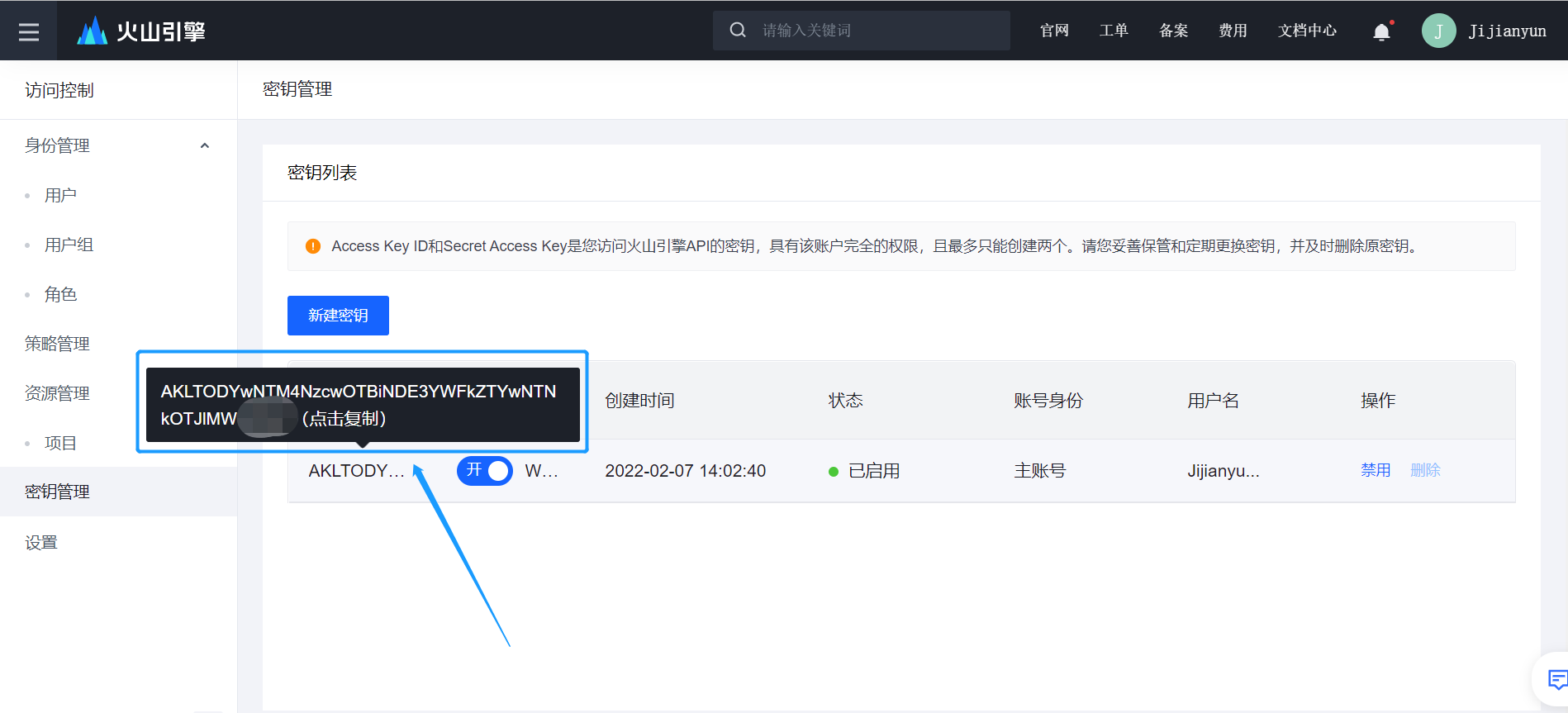
Task: Click the 状态 column header
Action: pyautogui.click(x=845, y=401)
